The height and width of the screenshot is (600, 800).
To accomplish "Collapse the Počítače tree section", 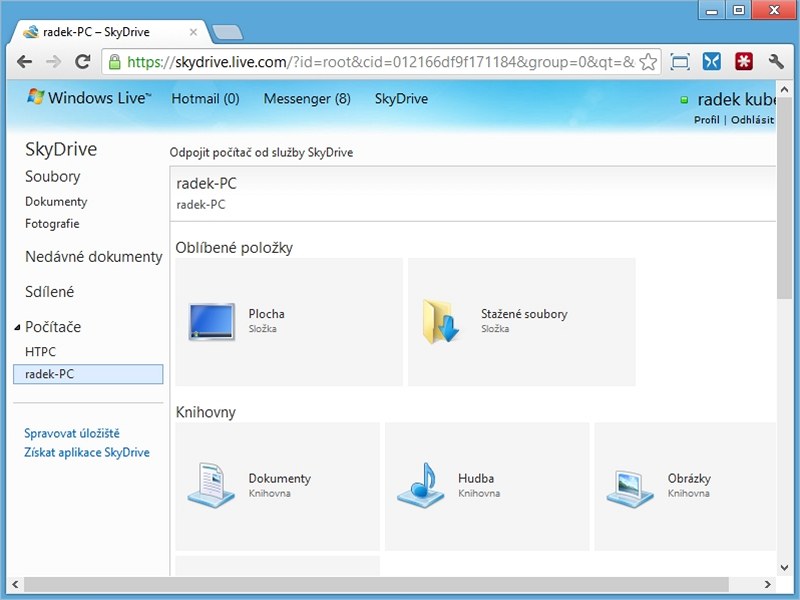I will pos(17,328).
